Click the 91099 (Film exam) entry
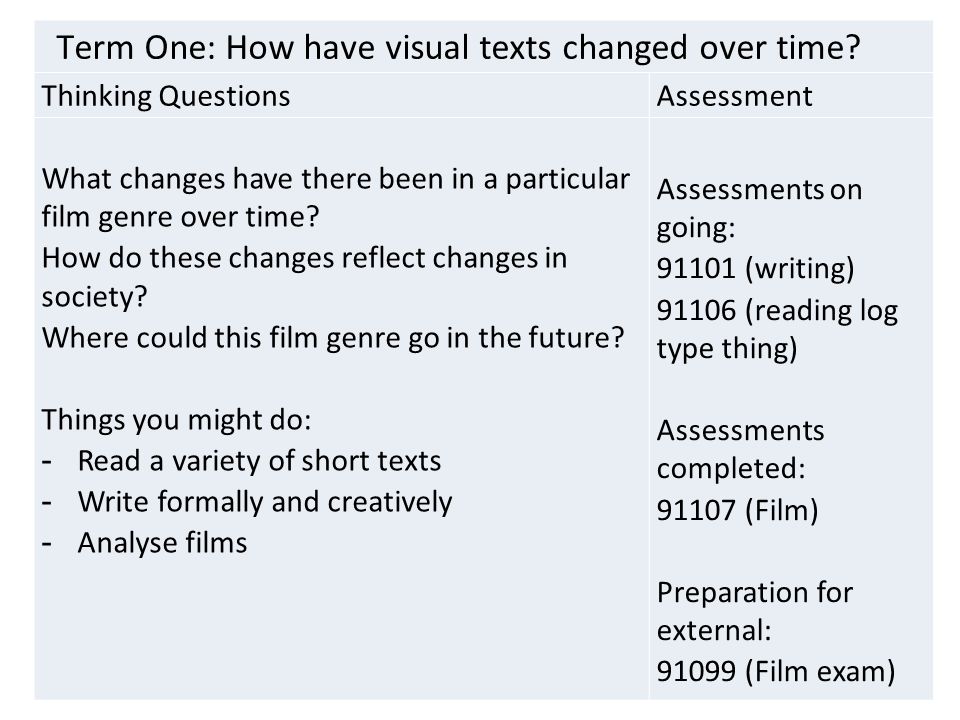The image size is (960, 720). click(x=776, y=671)
